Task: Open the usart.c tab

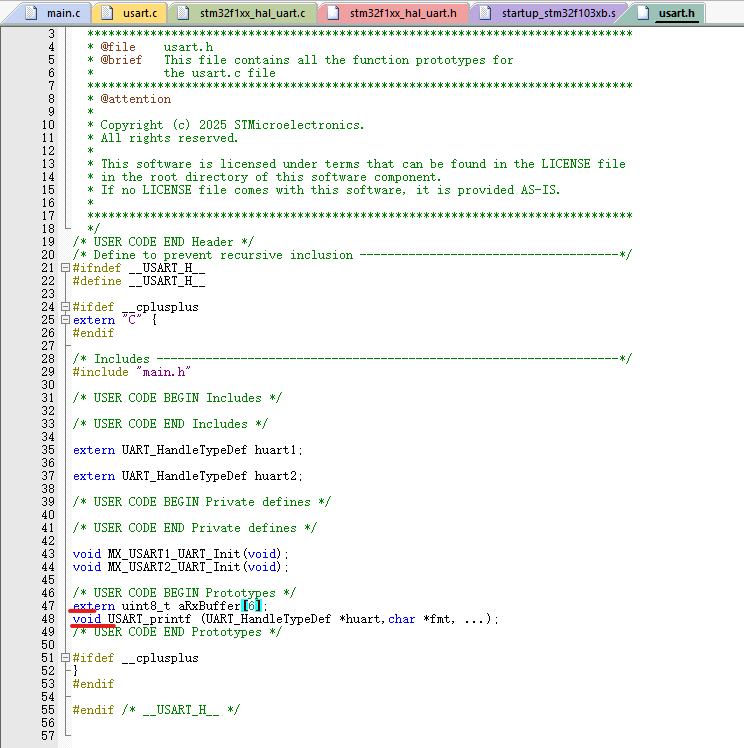Action: click(131, 13)
